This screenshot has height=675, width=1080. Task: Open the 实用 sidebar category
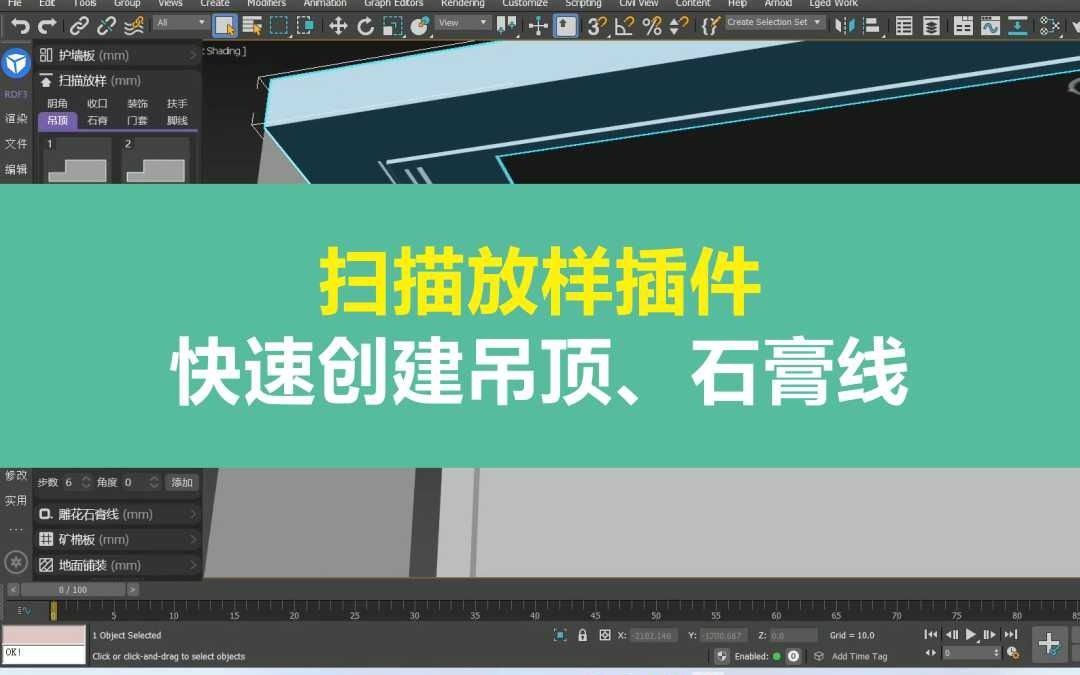(x=16, y=501)
